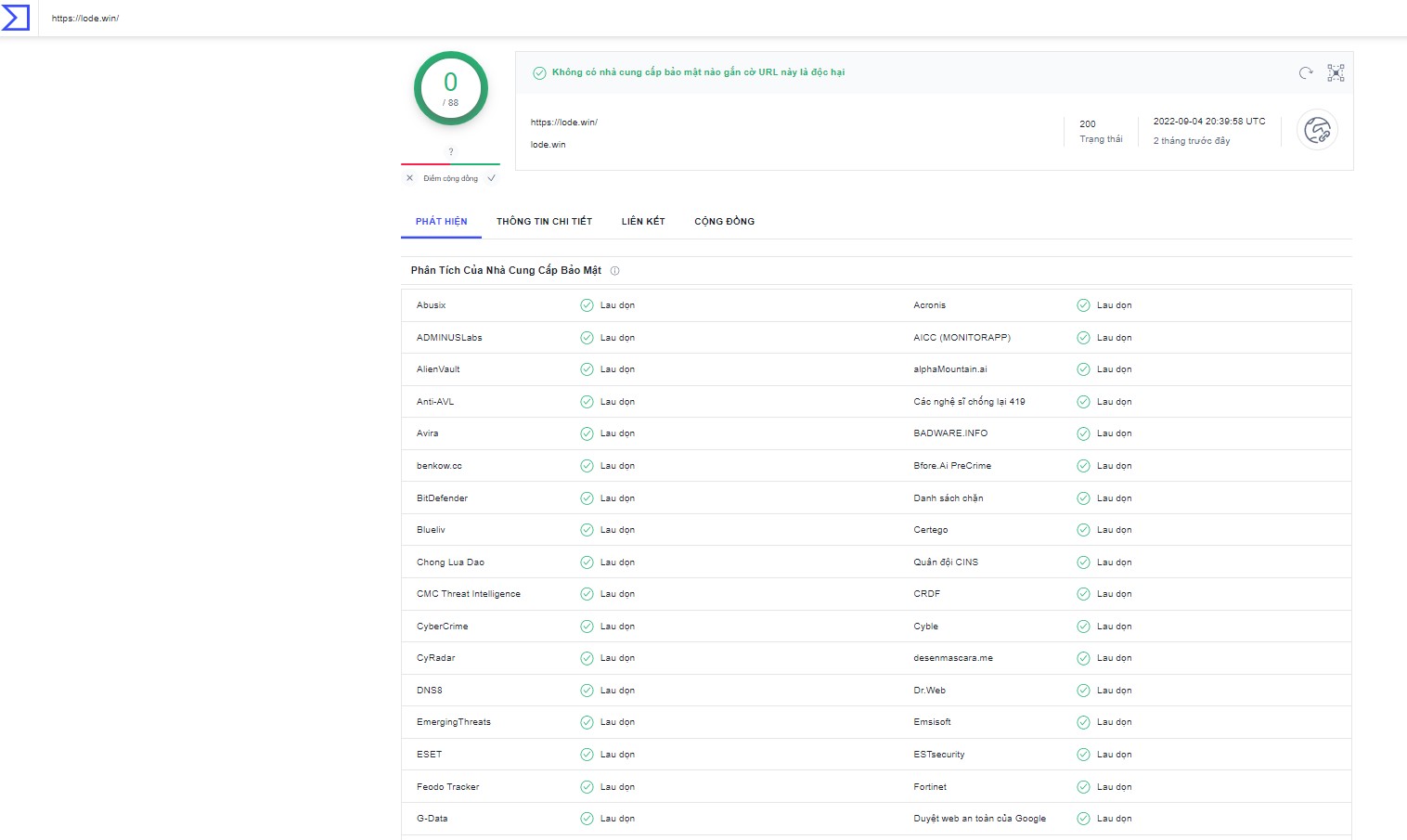
Task: Click the banner text about no malicious flags
Action: tap(699, 72)
